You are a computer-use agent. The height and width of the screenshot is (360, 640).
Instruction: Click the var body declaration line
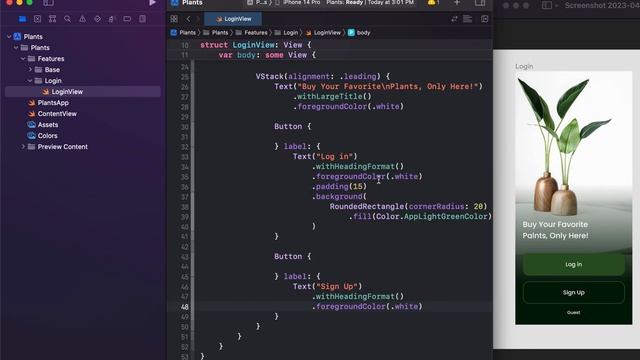coord(267,55)
